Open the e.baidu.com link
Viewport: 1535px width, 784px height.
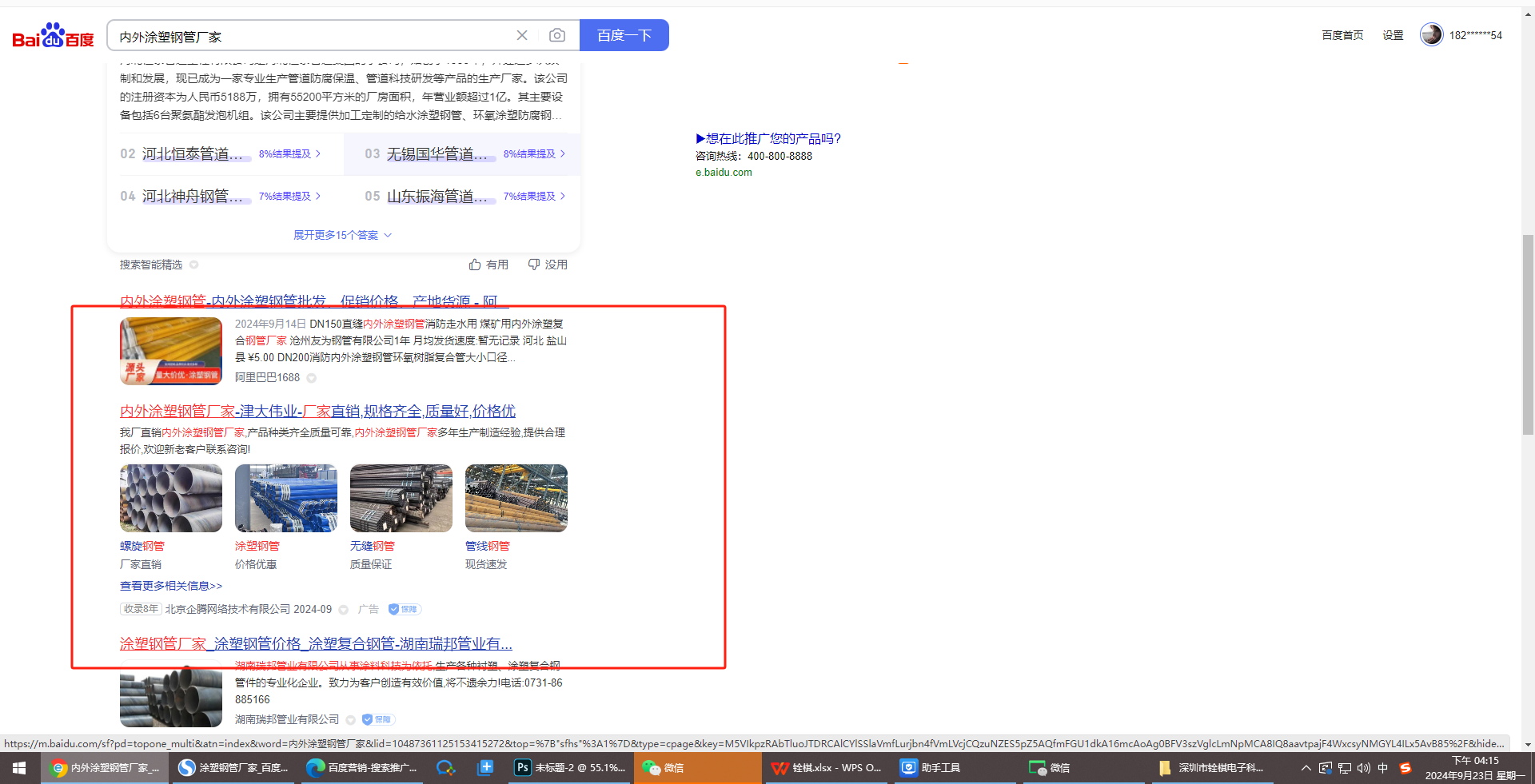(x=724, y=172)
